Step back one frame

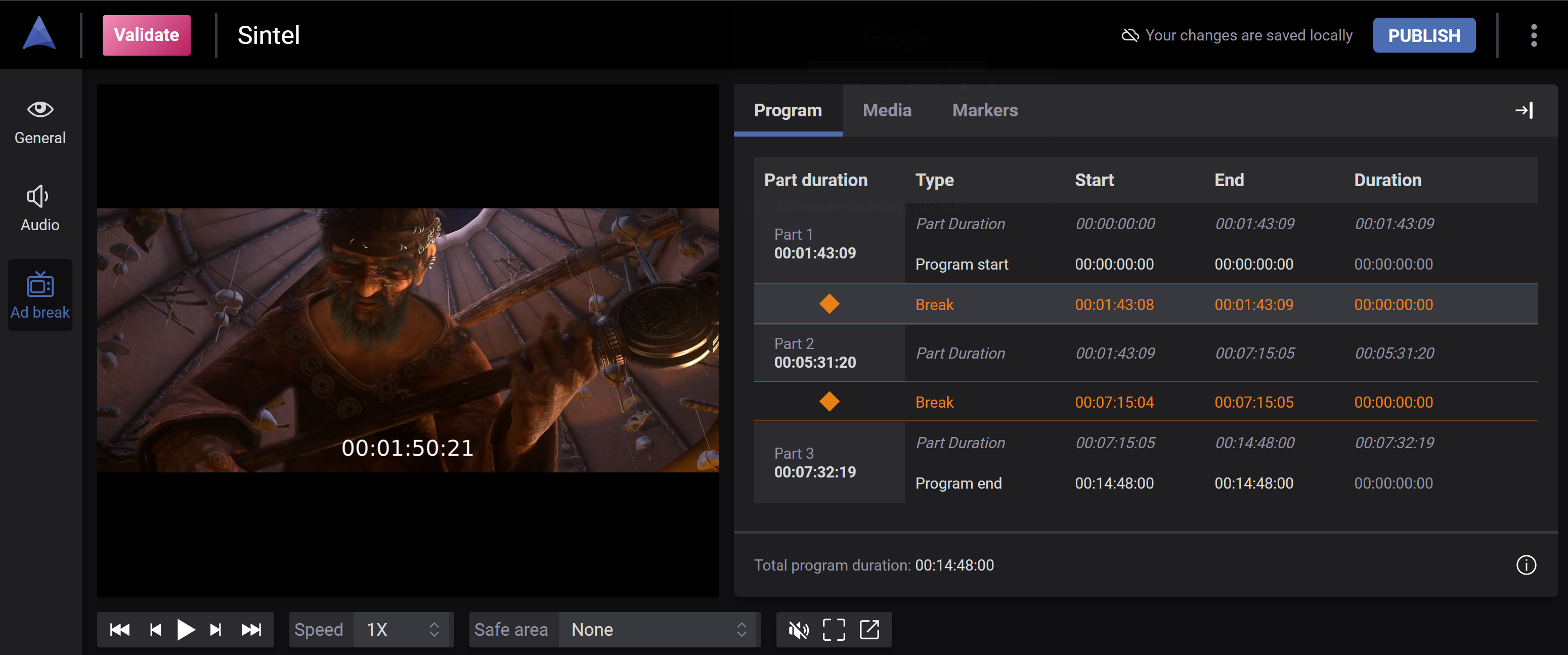tap(155, 629)
